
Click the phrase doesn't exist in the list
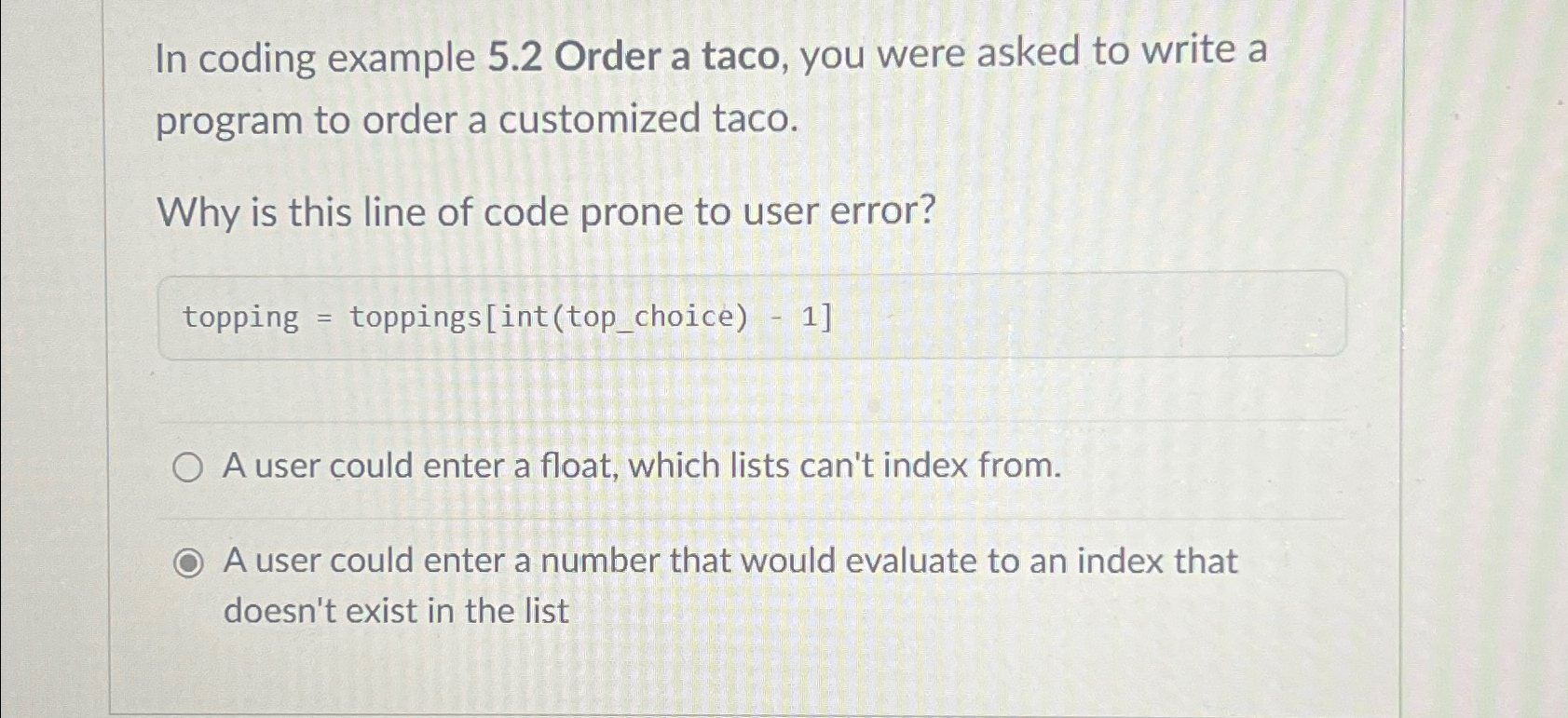397,611
